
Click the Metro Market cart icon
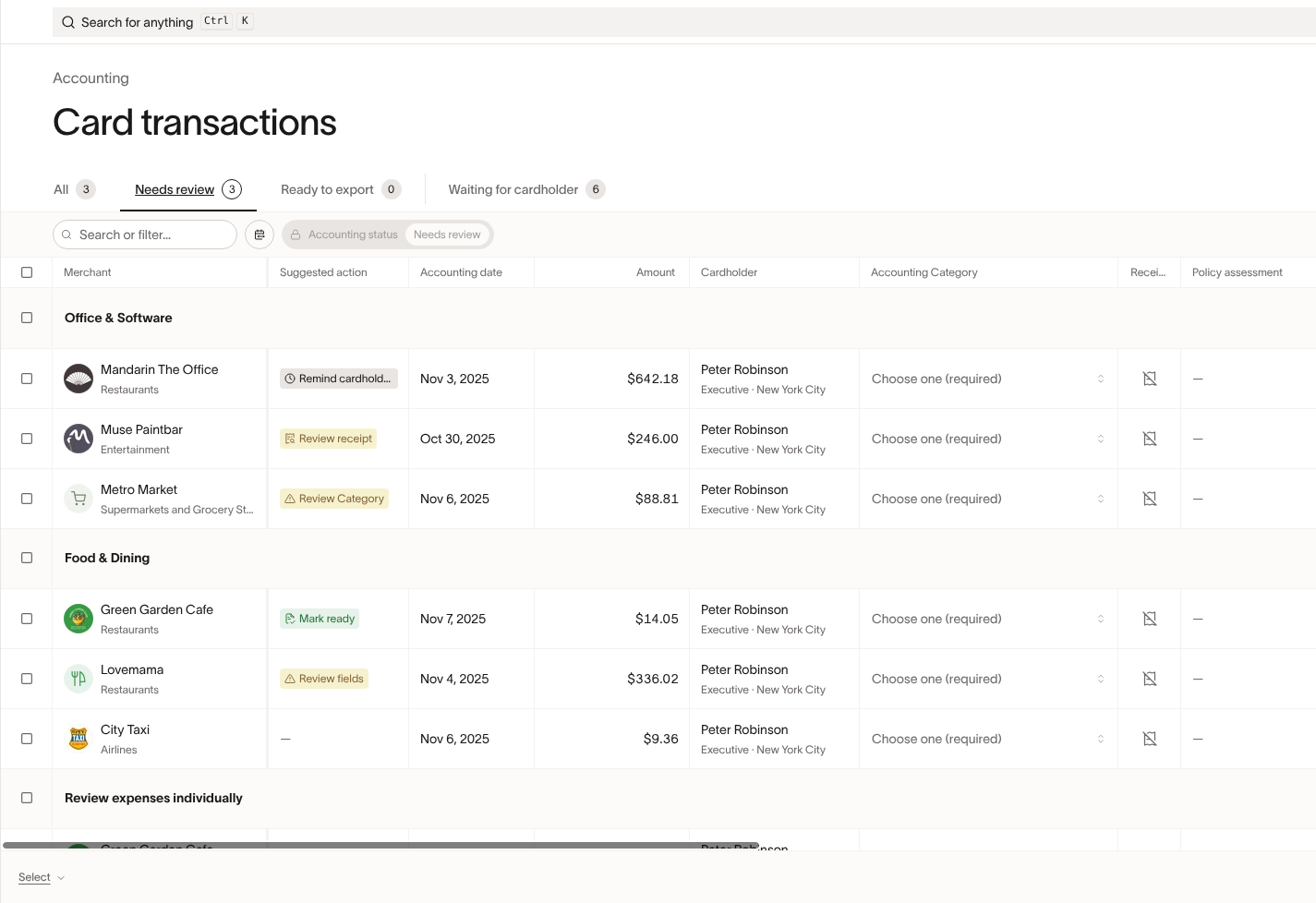(x=78, y=499)
